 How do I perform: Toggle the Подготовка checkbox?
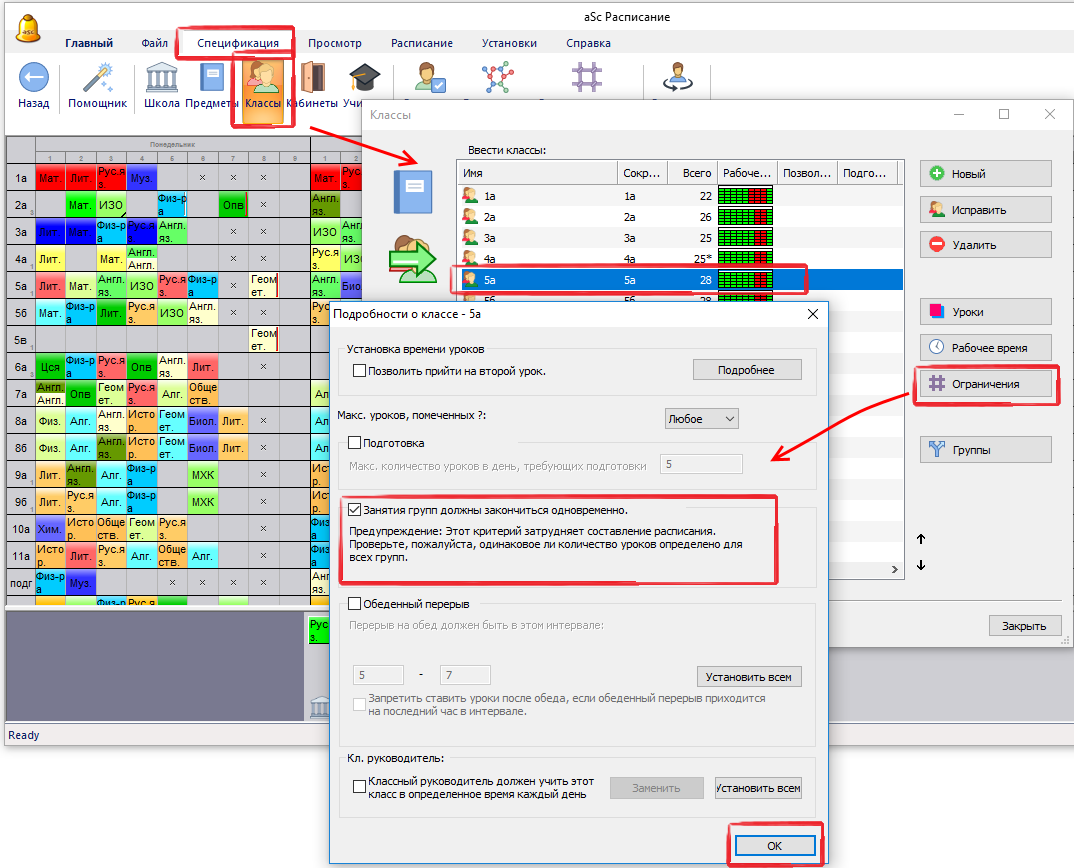pyautogui.click(x=354, y=443)
